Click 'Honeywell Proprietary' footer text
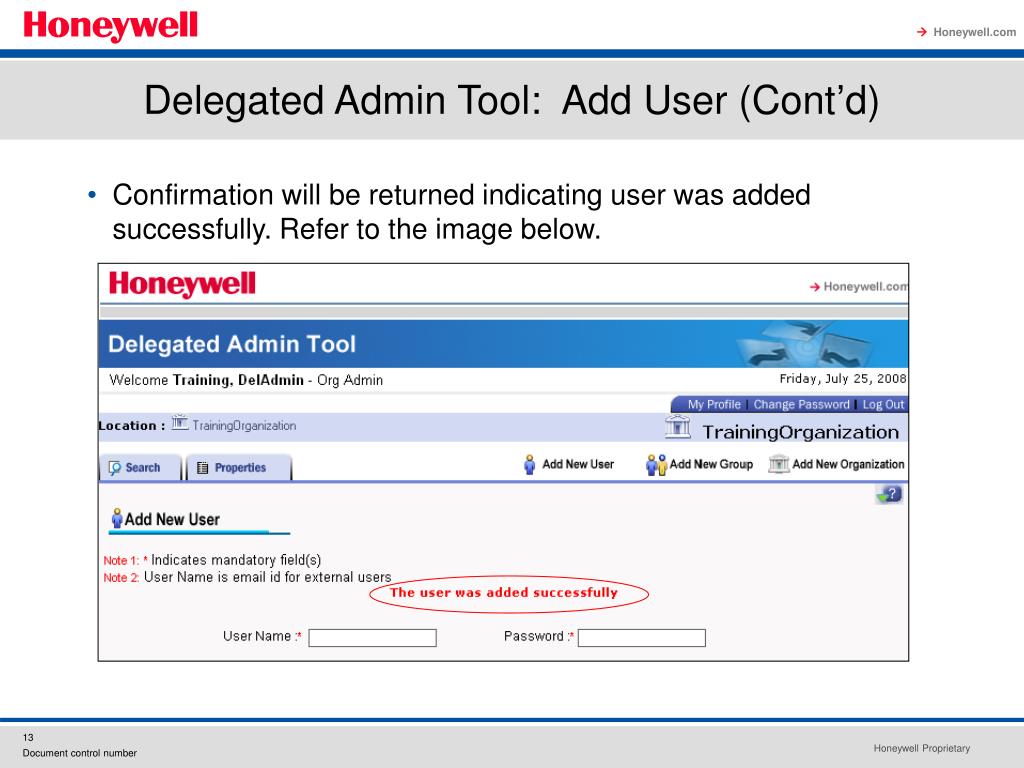The height and width of the screenshot is (768, 1024). point(921,748)
